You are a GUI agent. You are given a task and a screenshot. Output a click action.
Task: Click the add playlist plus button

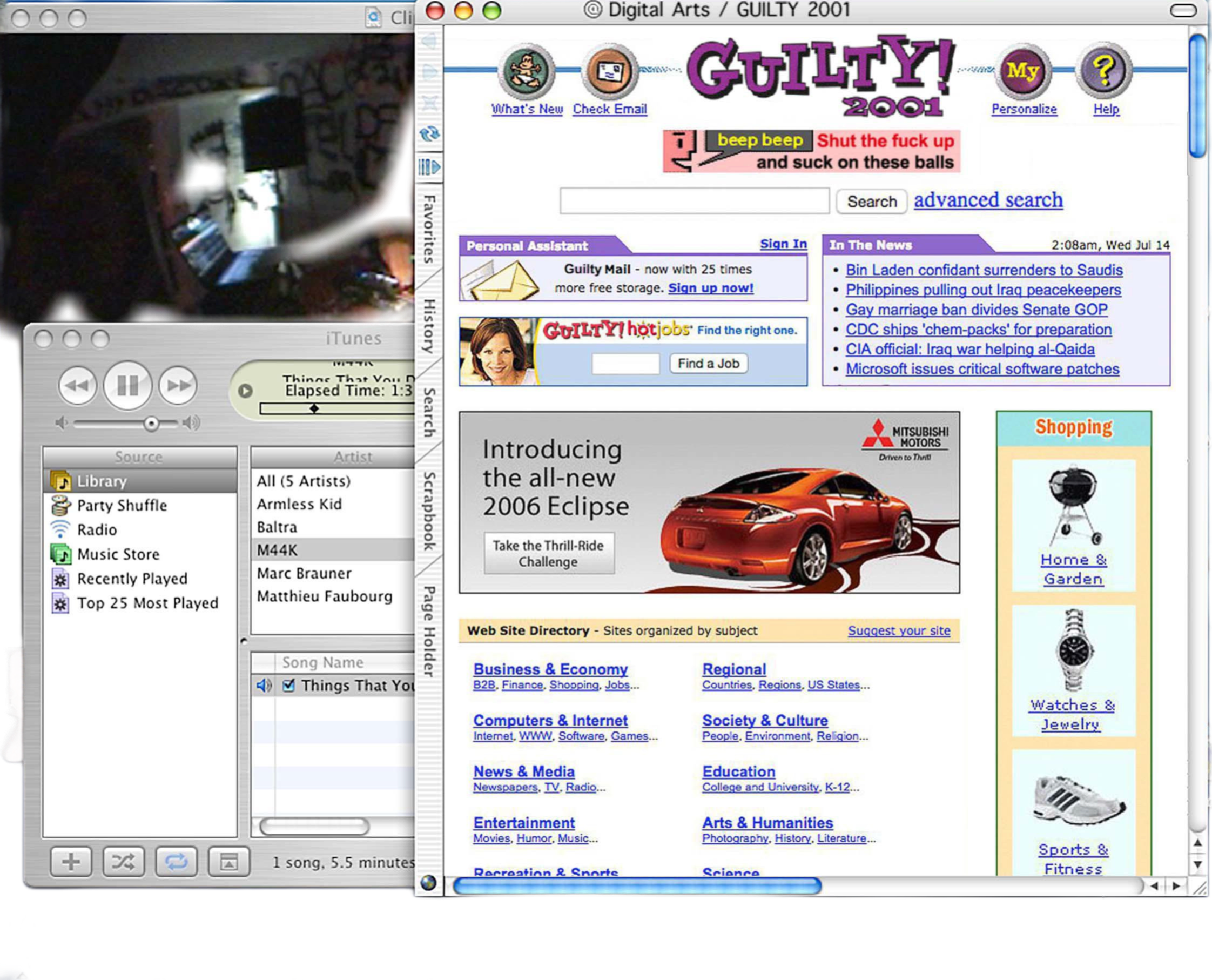click(x=71, y=862)
